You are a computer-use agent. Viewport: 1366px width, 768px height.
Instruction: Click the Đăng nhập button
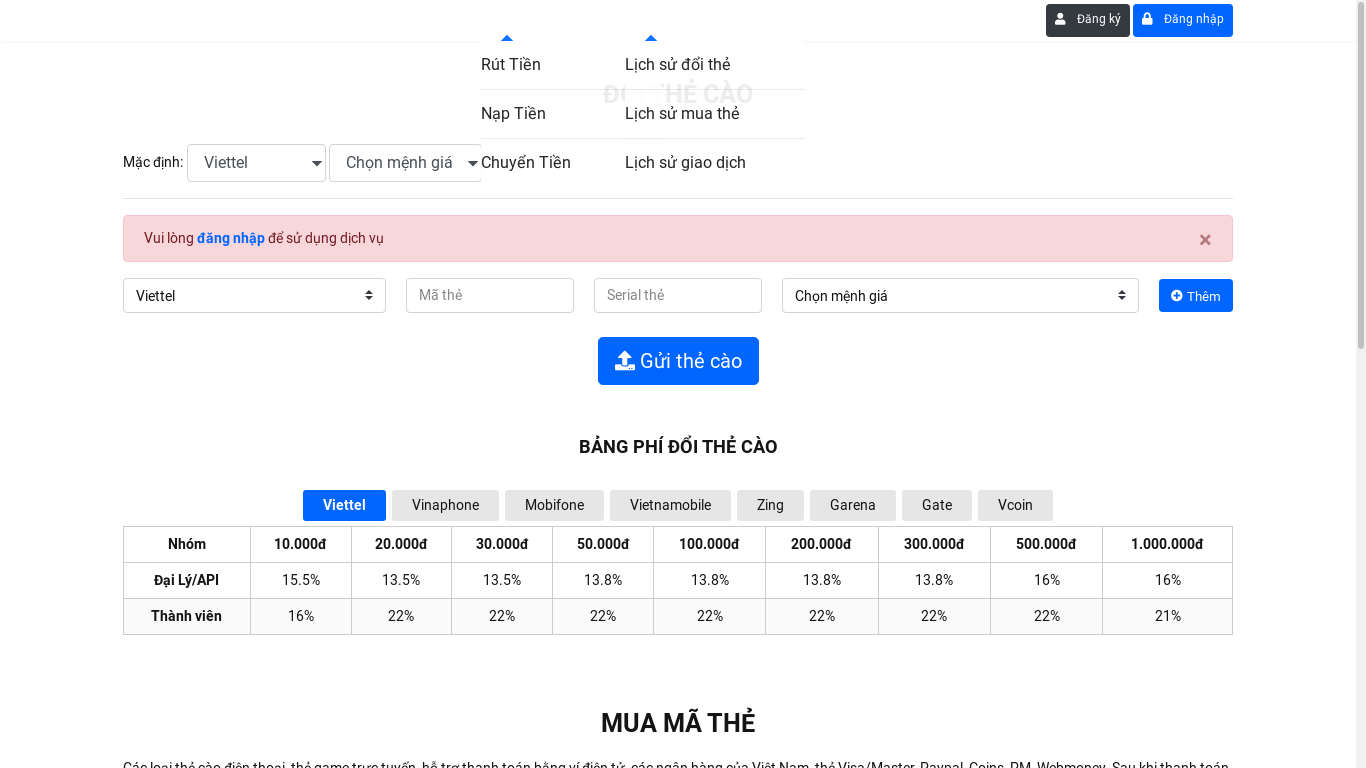pyautogui.click(x=1182, y=20)
